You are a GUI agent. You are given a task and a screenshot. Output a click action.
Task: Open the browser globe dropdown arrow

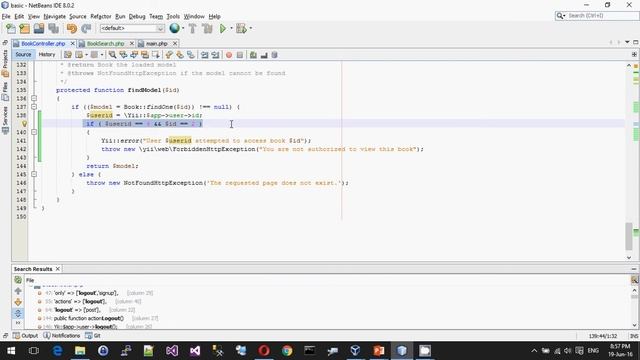coord(183,28)
